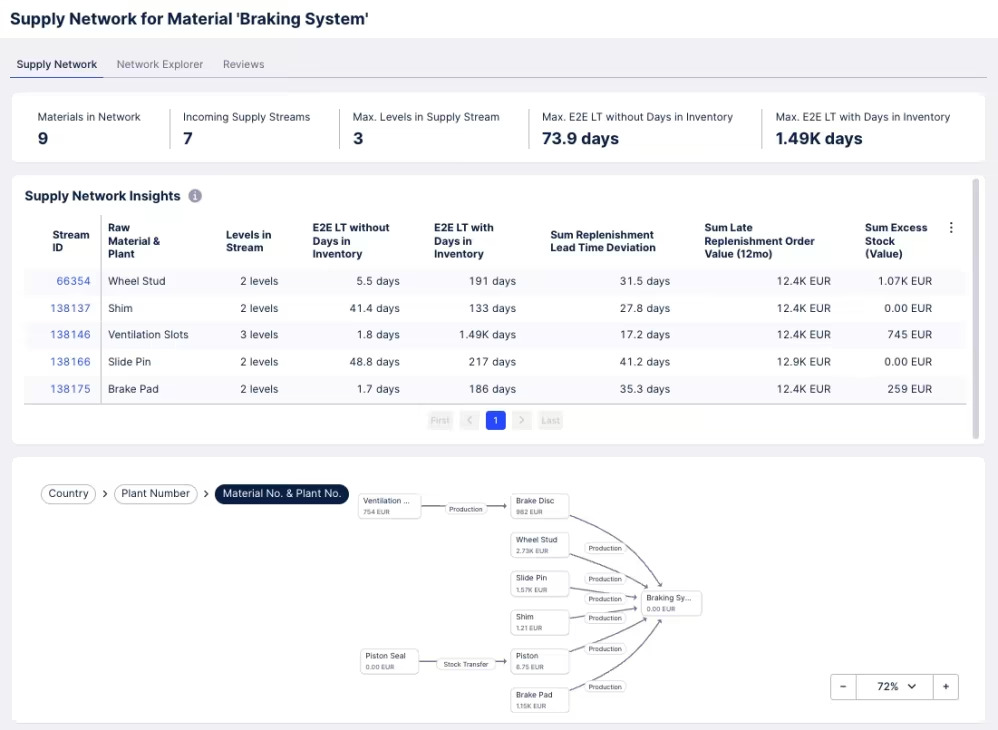Click the previous page chevron in pagination
The image size is (998, 730).
click(469, 420)
